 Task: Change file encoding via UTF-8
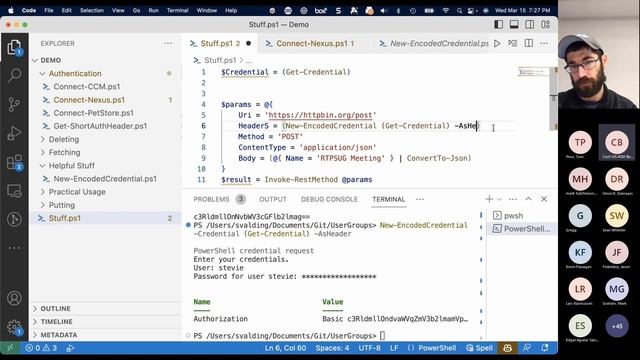coord(369,348)
